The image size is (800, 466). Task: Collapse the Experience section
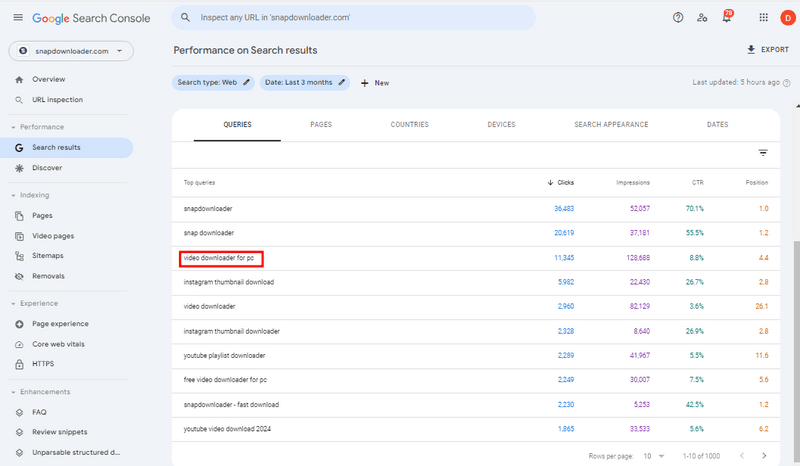(x=13, y=304)
